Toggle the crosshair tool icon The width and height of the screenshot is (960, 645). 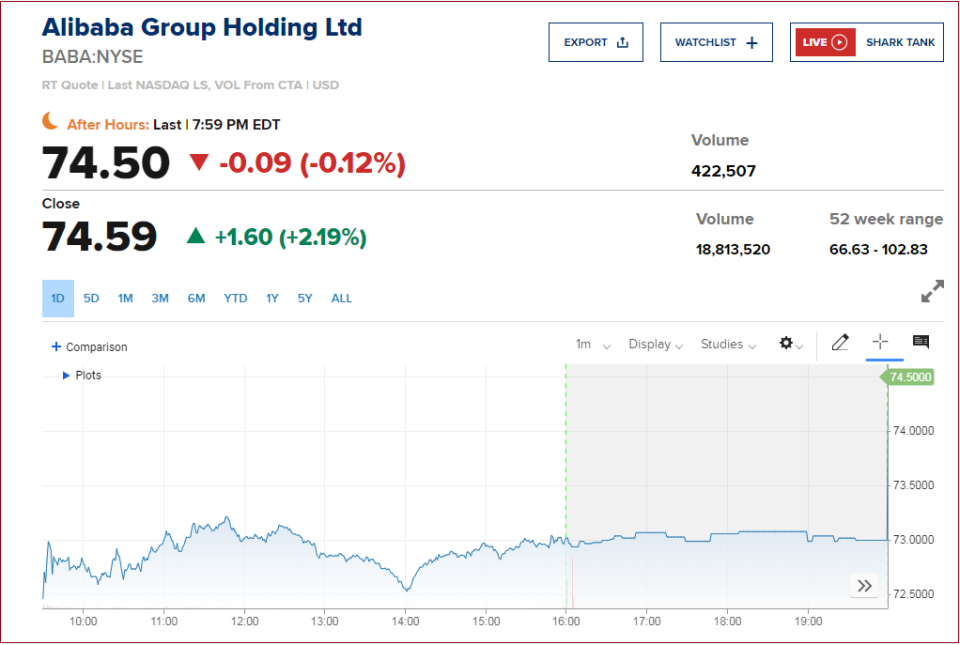880,343
